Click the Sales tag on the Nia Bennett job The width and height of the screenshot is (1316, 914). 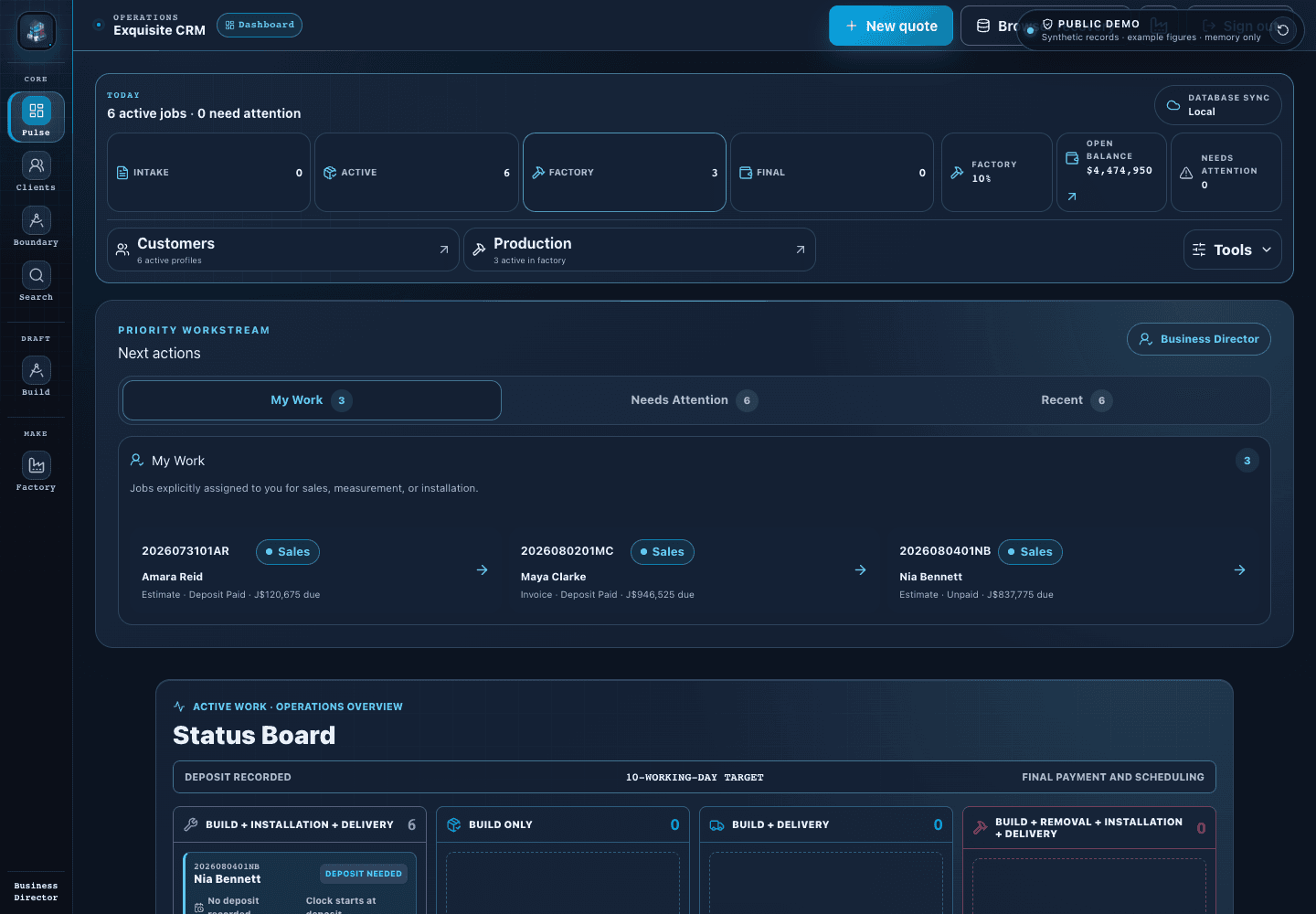1031,552
